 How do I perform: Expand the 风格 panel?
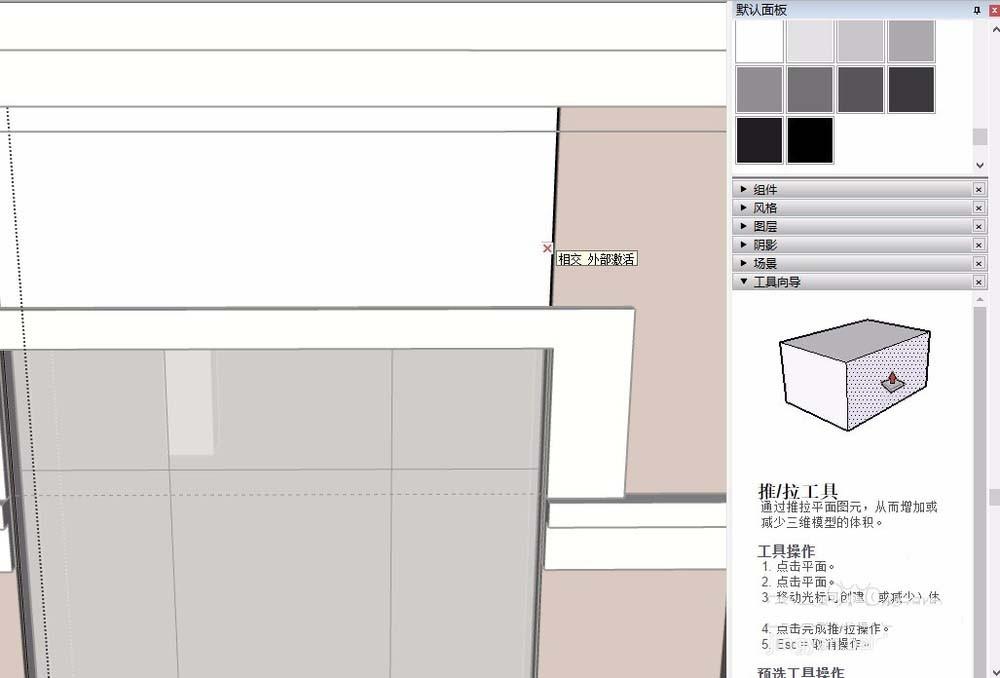pyautogui.click(x=742, y=207)
